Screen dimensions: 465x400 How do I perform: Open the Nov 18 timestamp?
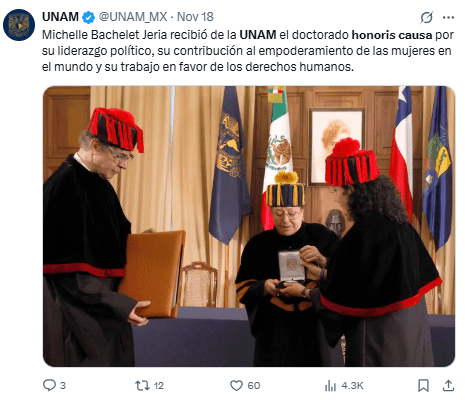195,17
